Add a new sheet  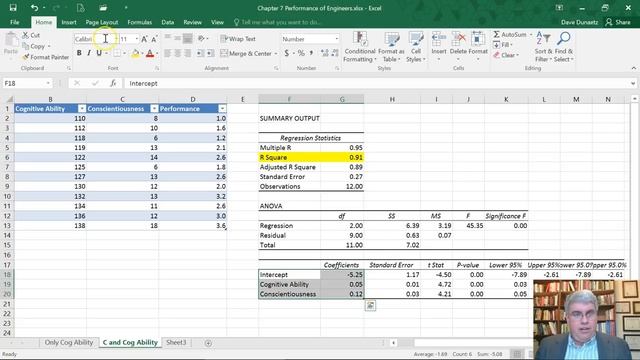coord(208,343)
